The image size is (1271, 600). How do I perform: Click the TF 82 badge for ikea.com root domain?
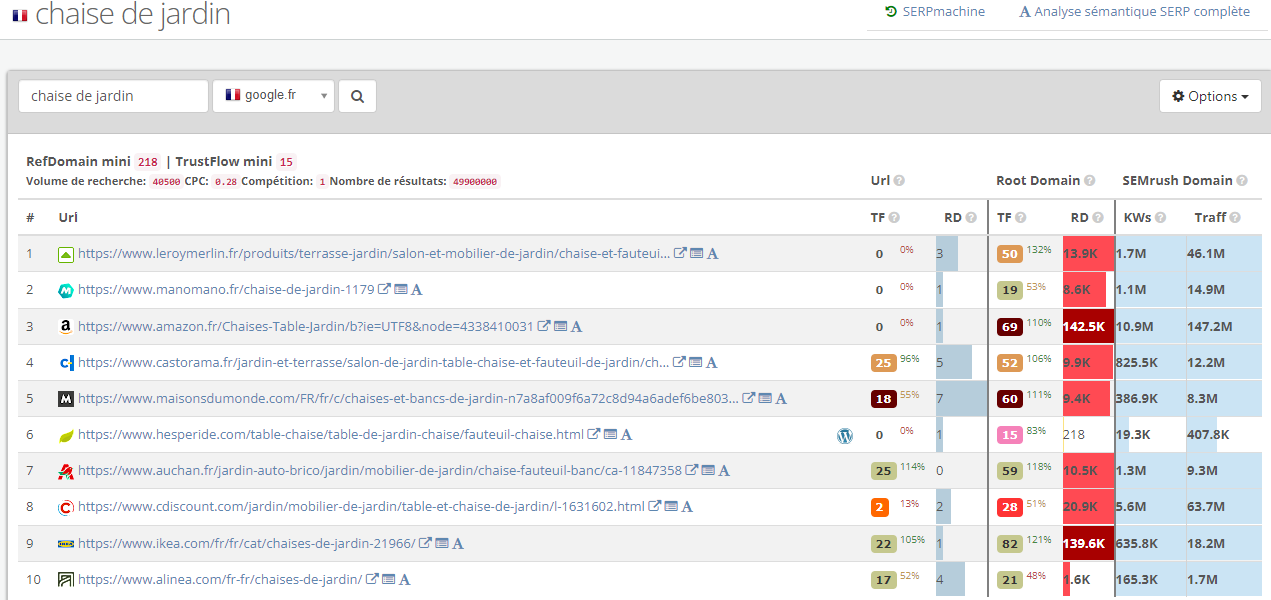tap(1010, 544)
